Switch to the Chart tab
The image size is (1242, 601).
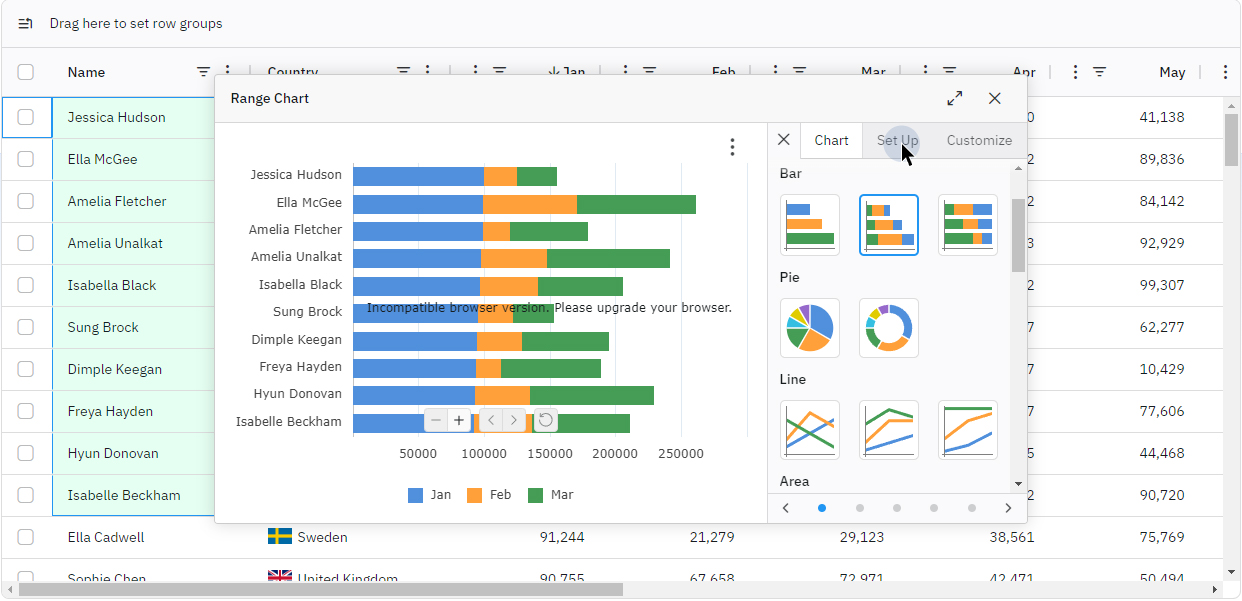tap(831, 140)
